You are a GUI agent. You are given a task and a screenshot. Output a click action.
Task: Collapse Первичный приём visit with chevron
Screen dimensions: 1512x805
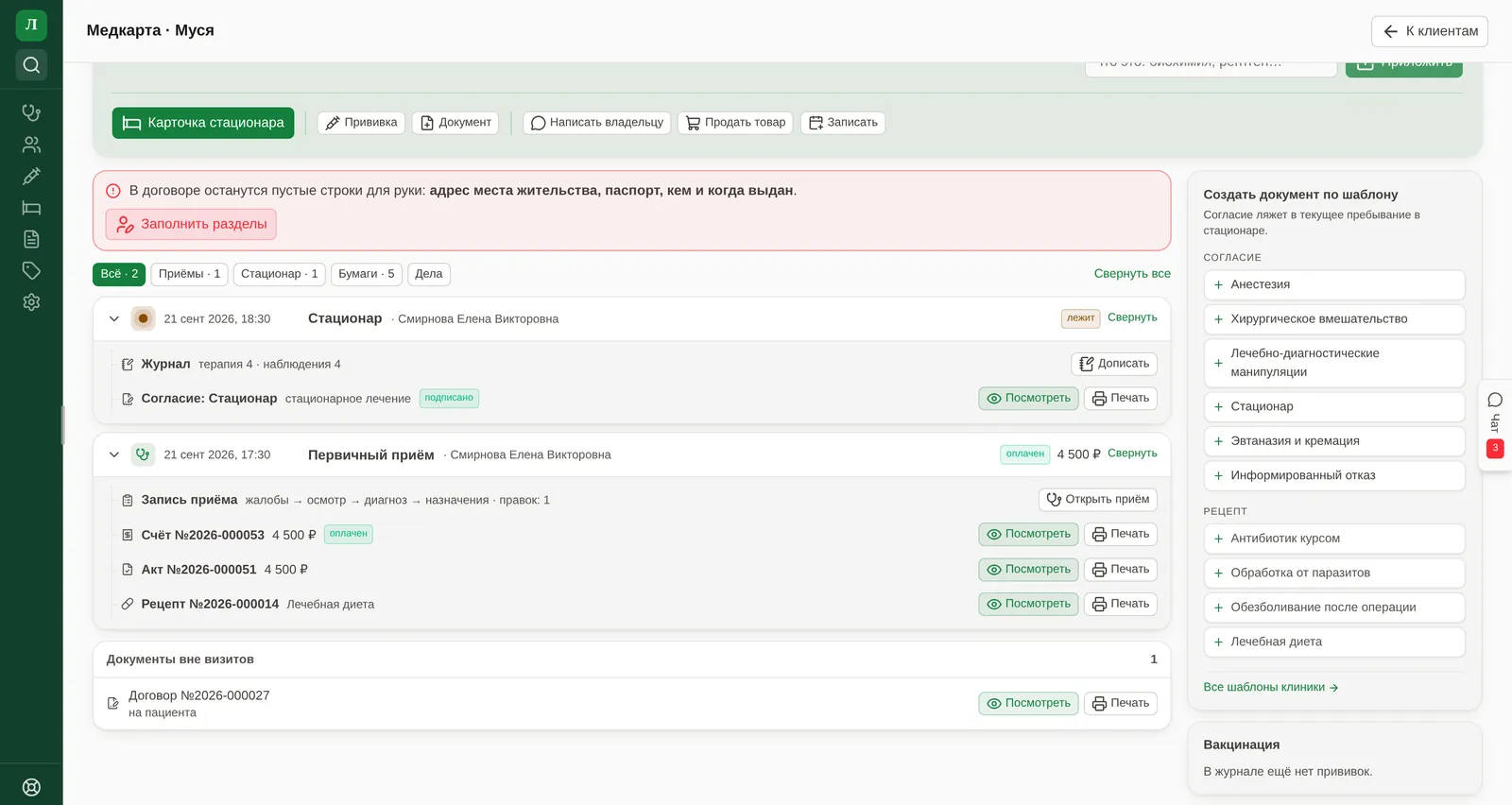[114, 455]
